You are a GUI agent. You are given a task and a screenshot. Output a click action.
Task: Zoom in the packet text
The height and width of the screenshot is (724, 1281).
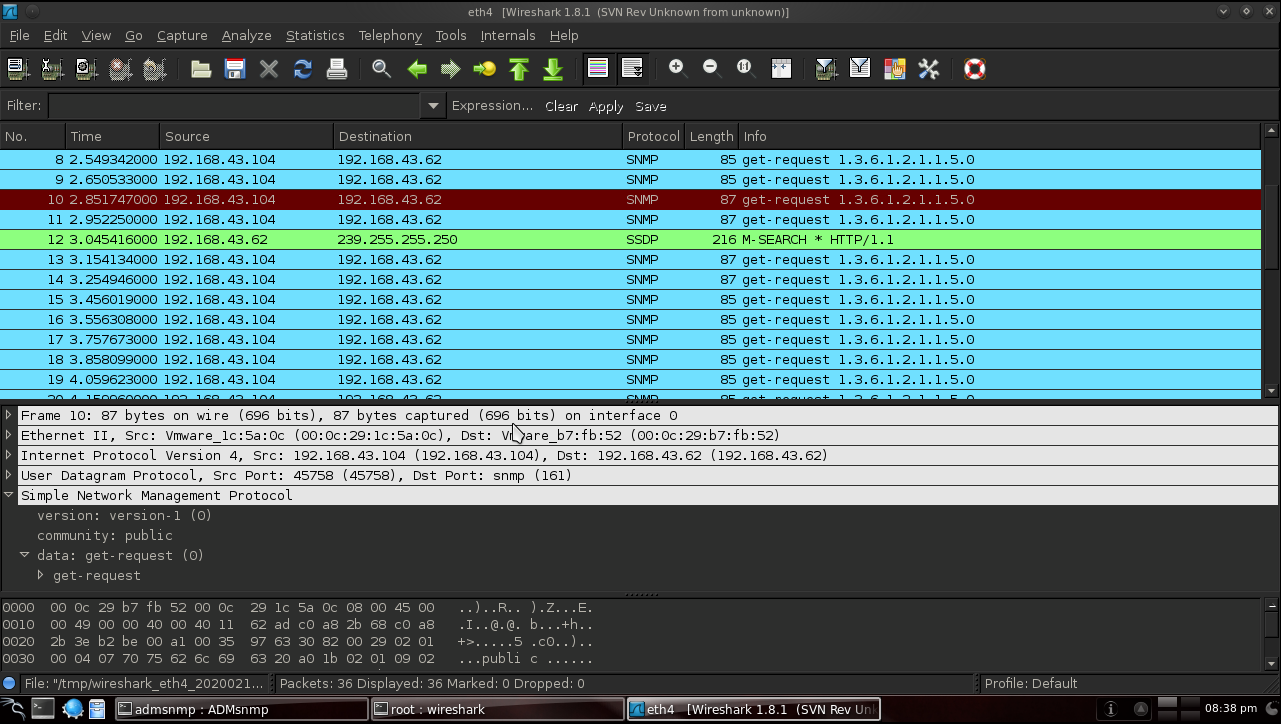(x=677, y=67)
